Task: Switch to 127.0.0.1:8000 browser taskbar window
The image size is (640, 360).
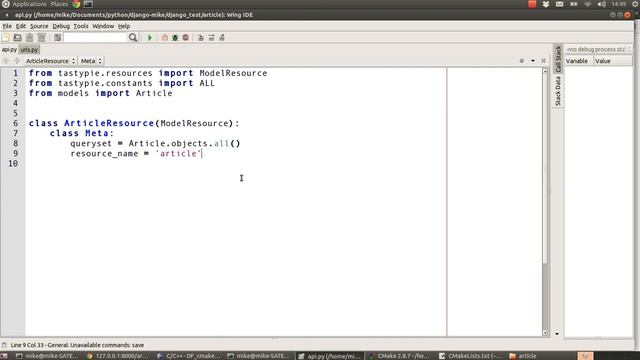Action: pos(118,356)
